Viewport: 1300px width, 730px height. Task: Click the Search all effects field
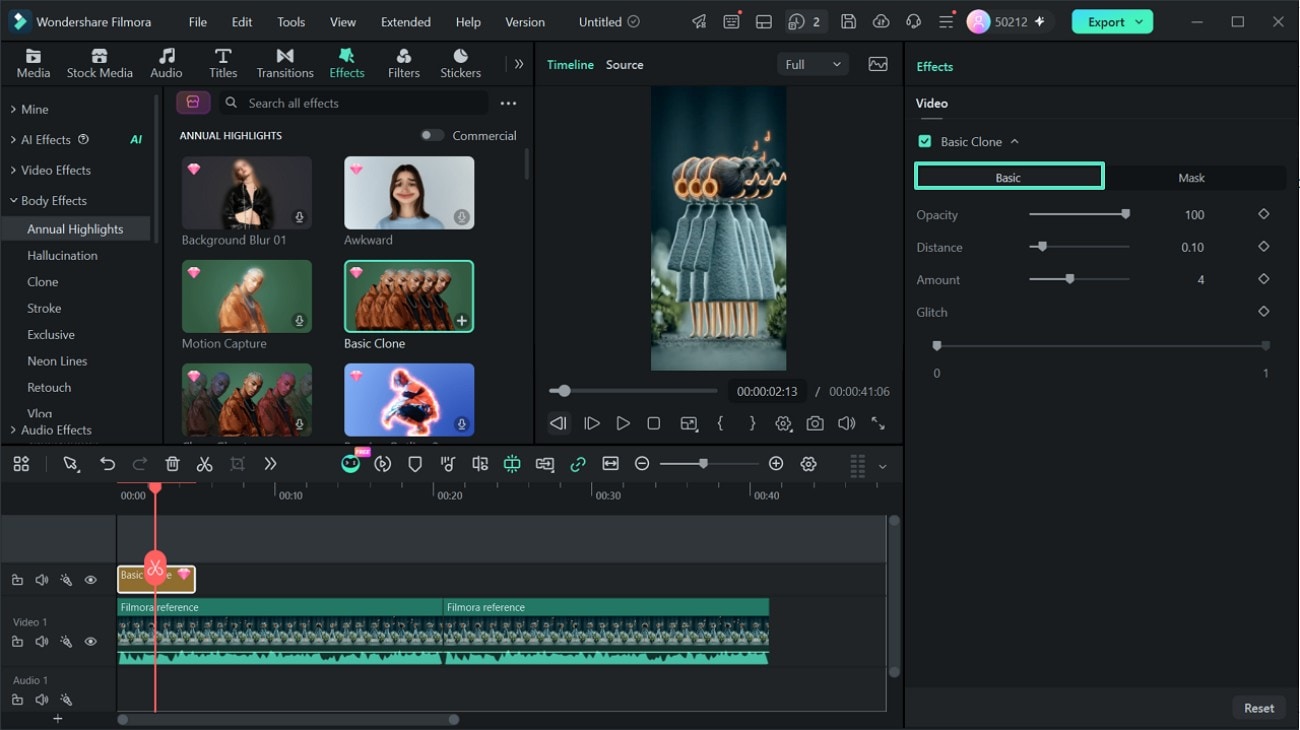coord(354,103)
